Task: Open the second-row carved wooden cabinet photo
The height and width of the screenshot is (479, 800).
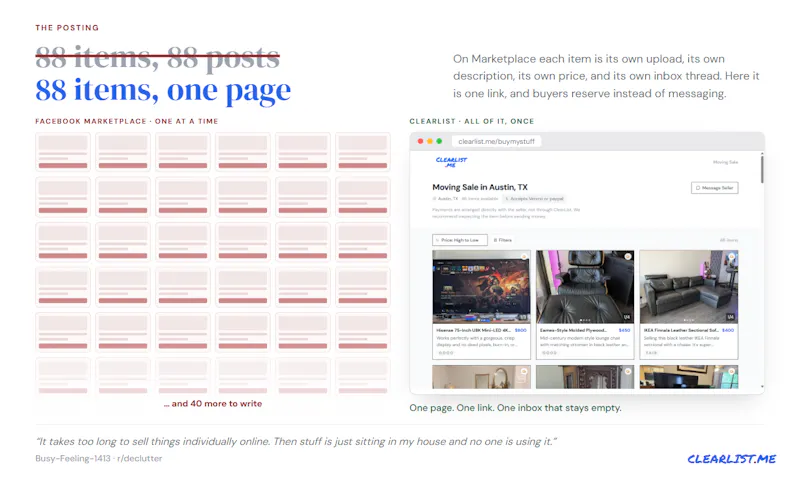Action: [585, 377]
